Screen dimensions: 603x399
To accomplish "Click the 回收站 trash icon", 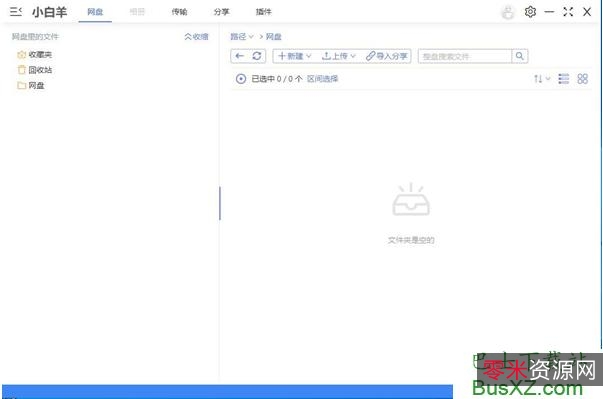I will [22, 70].
